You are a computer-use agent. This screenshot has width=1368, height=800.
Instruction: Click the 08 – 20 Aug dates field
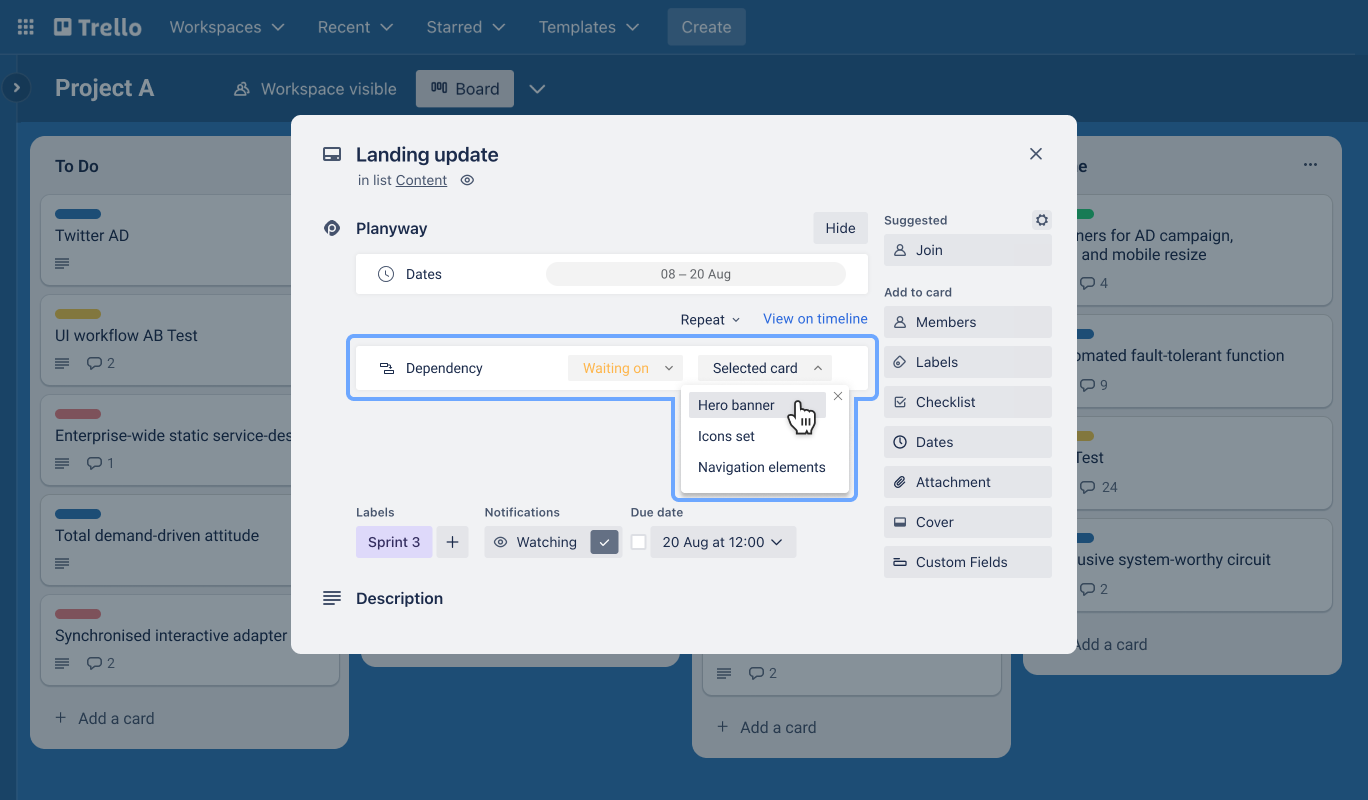pos(696,274)
